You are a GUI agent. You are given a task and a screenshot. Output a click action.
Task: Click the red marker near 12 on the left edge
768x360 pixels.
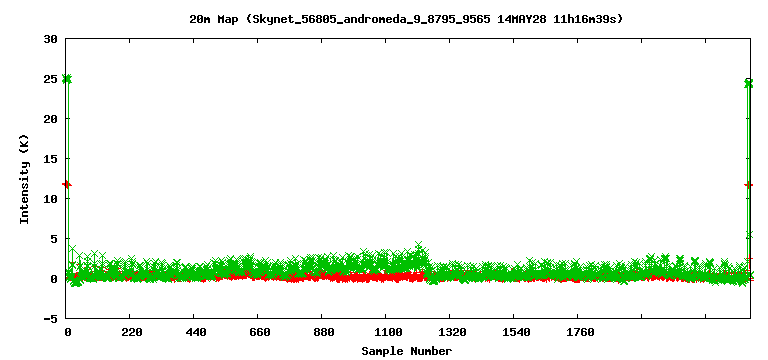67,184
